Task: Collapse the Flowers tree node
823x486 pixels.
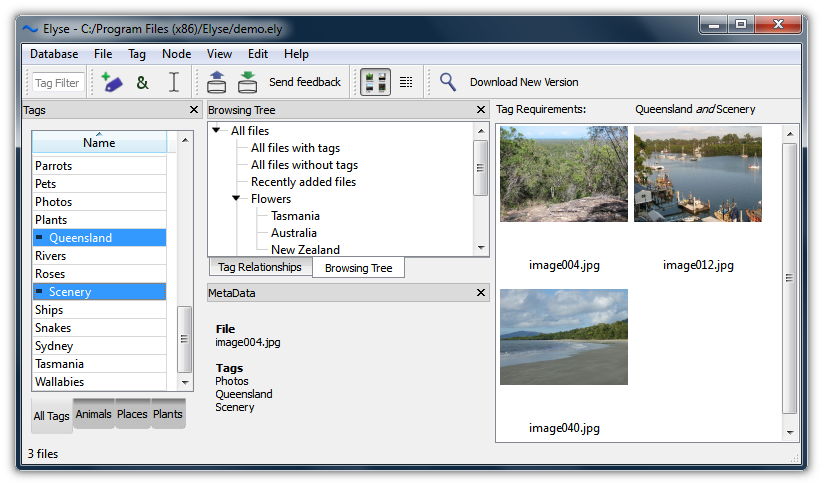Action: (x=237, y=199)
